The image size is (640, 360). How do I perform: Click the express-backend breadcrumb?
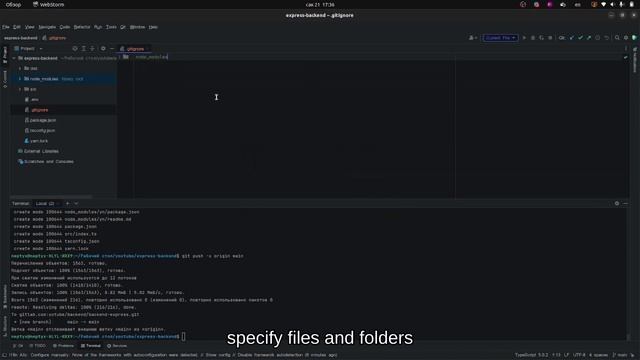point(20,38)
